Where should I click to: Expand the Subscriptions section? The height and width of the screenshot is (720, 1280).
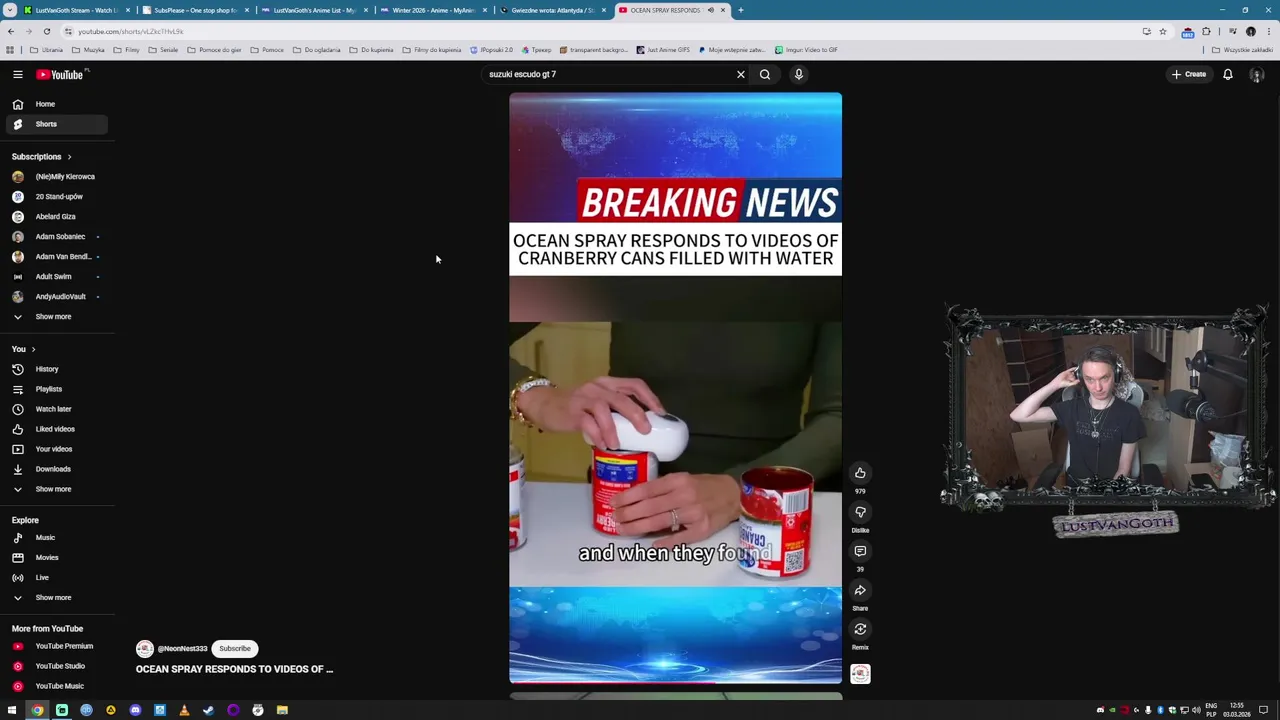[x=42, y=157]
